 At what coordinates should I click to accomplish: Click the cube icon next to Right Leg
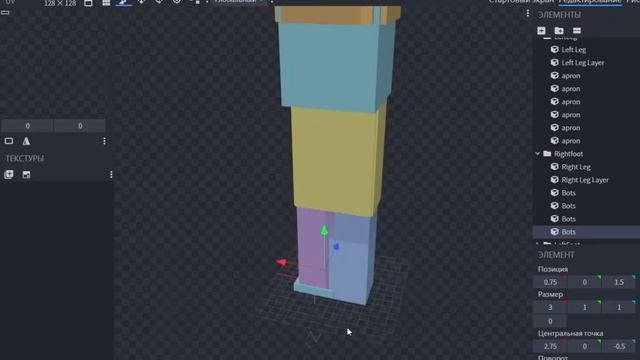click(554, 167)
